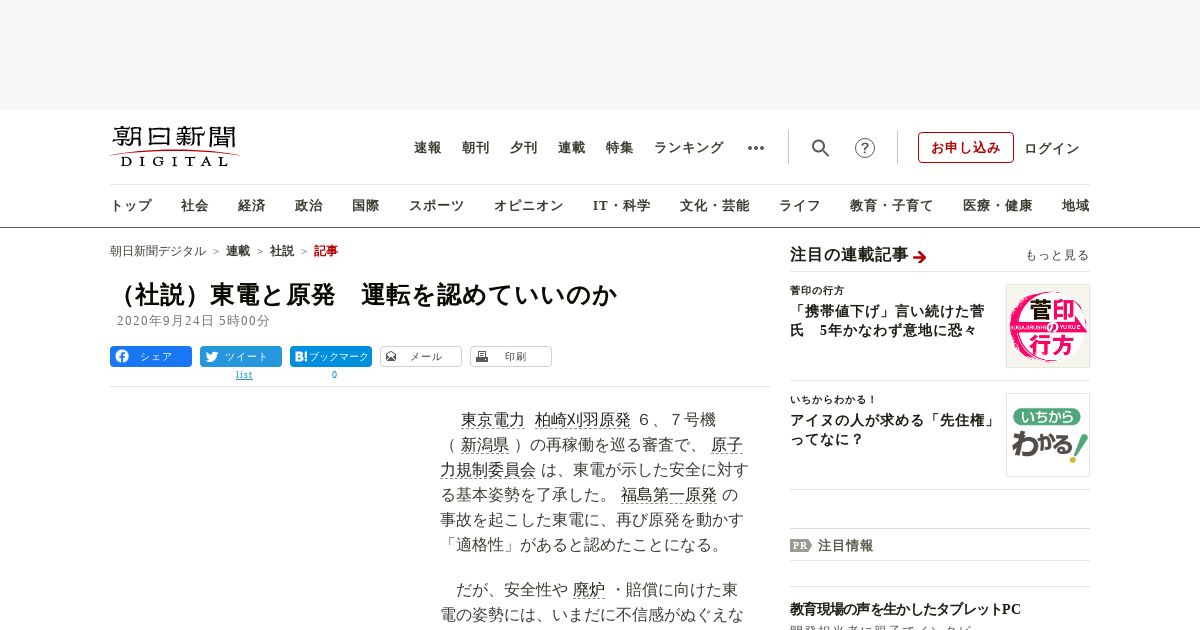Open ランキング in header menu
The width and height of the screenshot is (1200, 630).
tap(689, 148)
